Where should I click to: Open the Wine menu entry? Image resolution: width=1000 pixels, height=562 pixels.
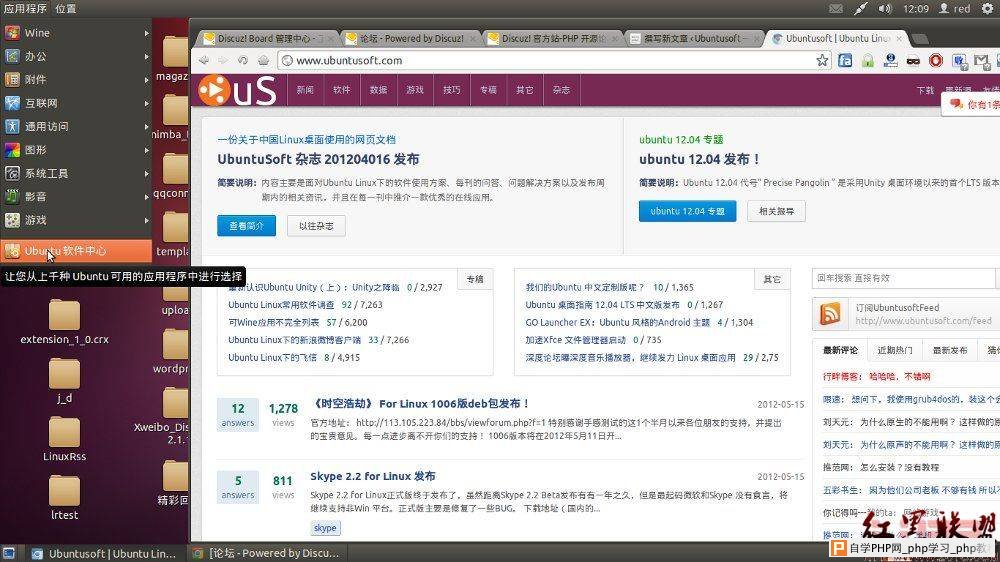pyautogui.click(x=76, y=33)
